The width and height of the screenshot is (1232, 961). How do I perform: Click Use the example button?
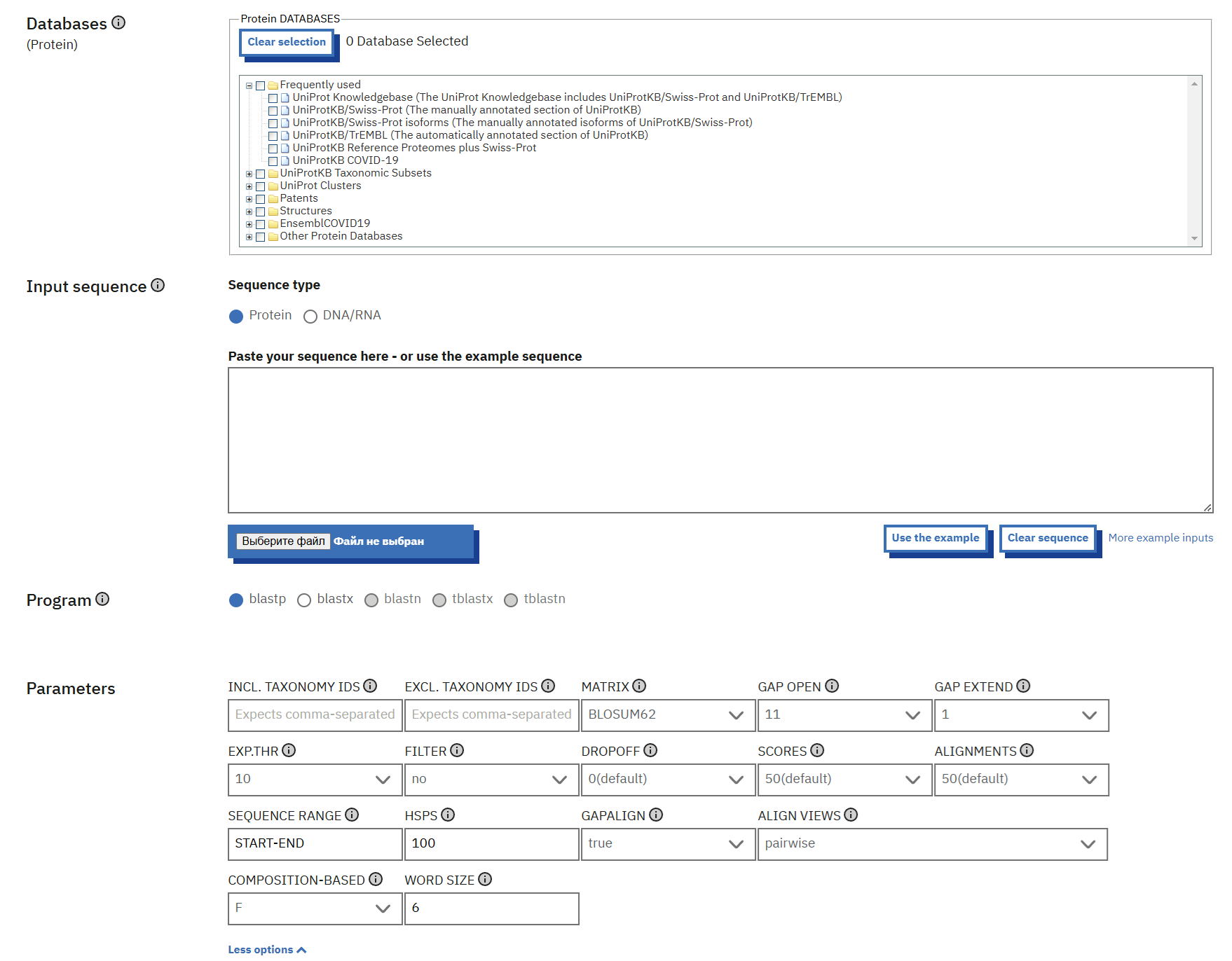pyautogui.click(x=936, y=538)
